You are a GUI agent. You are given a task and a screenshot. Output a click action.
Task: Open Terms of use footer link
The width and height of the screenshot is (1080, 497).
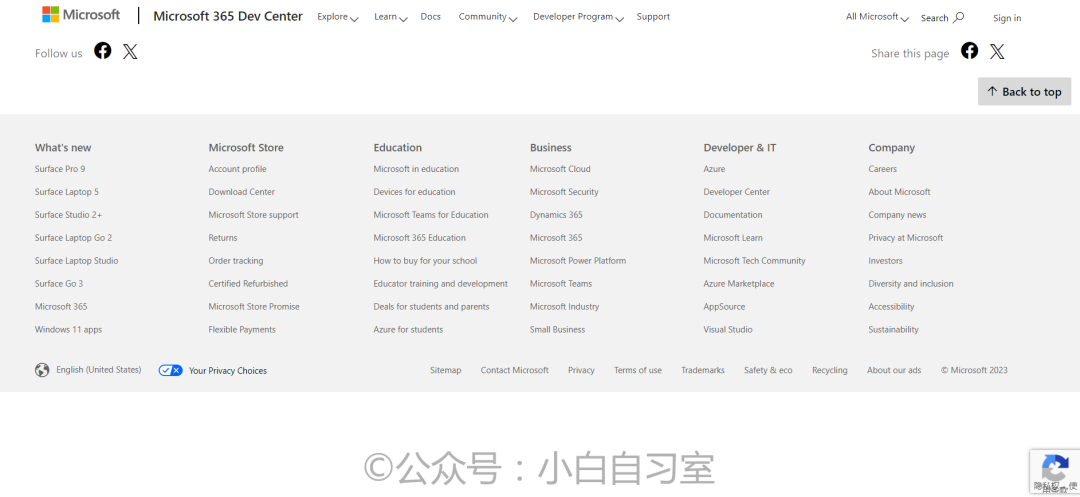click(638, 370)
